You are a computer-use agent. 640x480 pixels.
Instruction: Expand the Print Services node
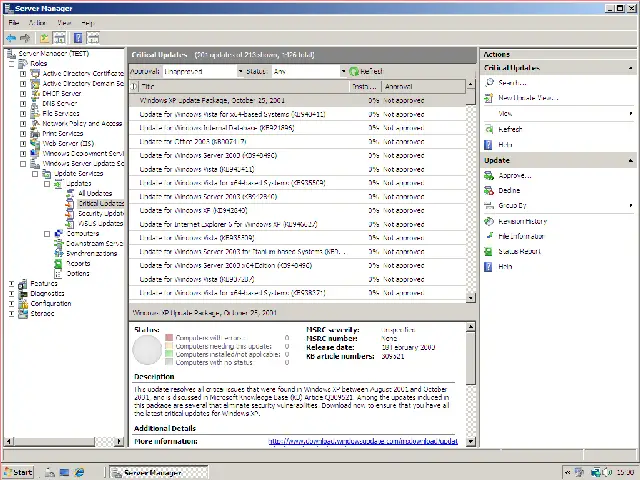point(23,133)
